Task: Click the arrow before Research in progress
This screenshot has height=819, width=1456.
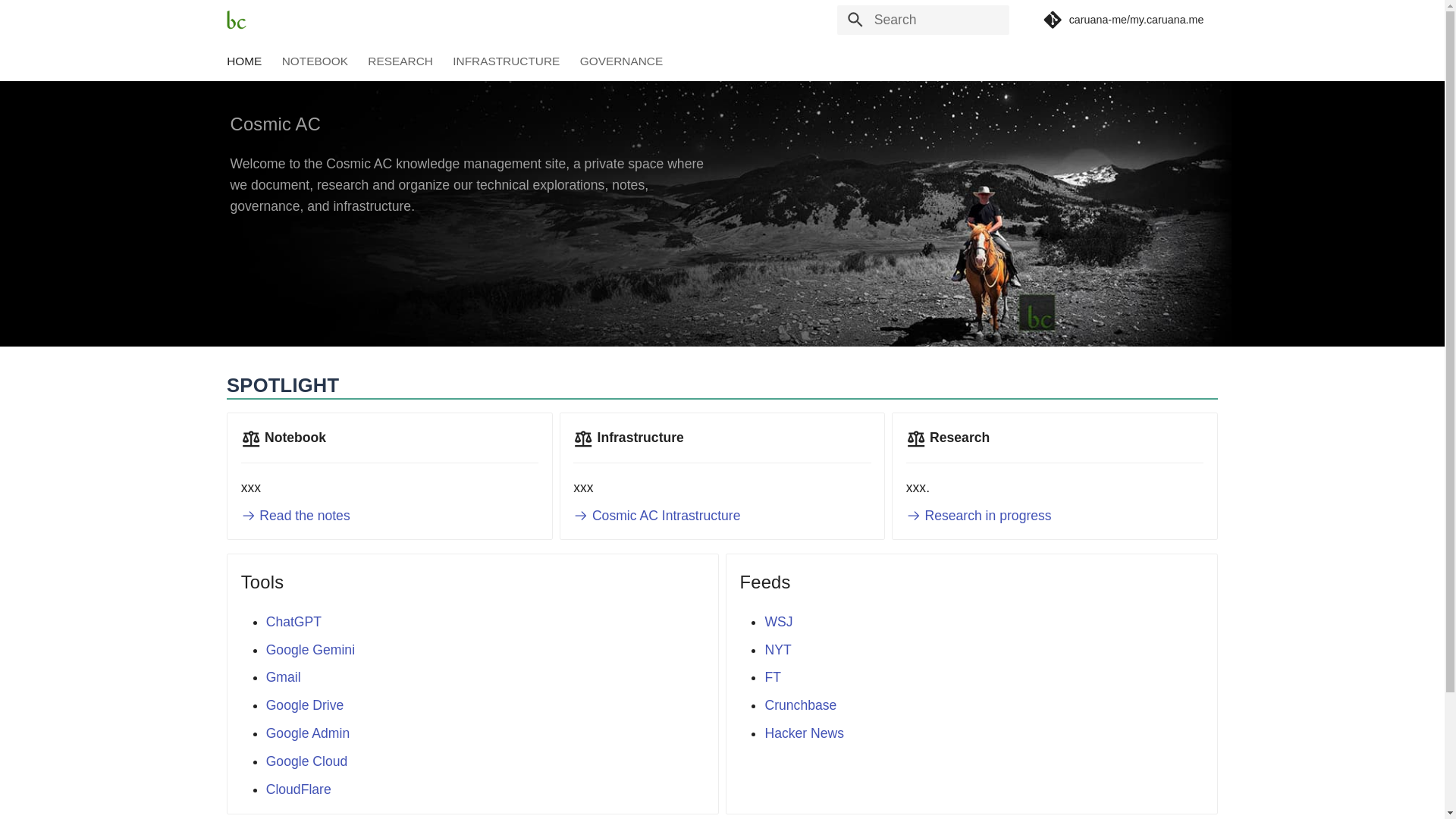Action: [913, 516]
